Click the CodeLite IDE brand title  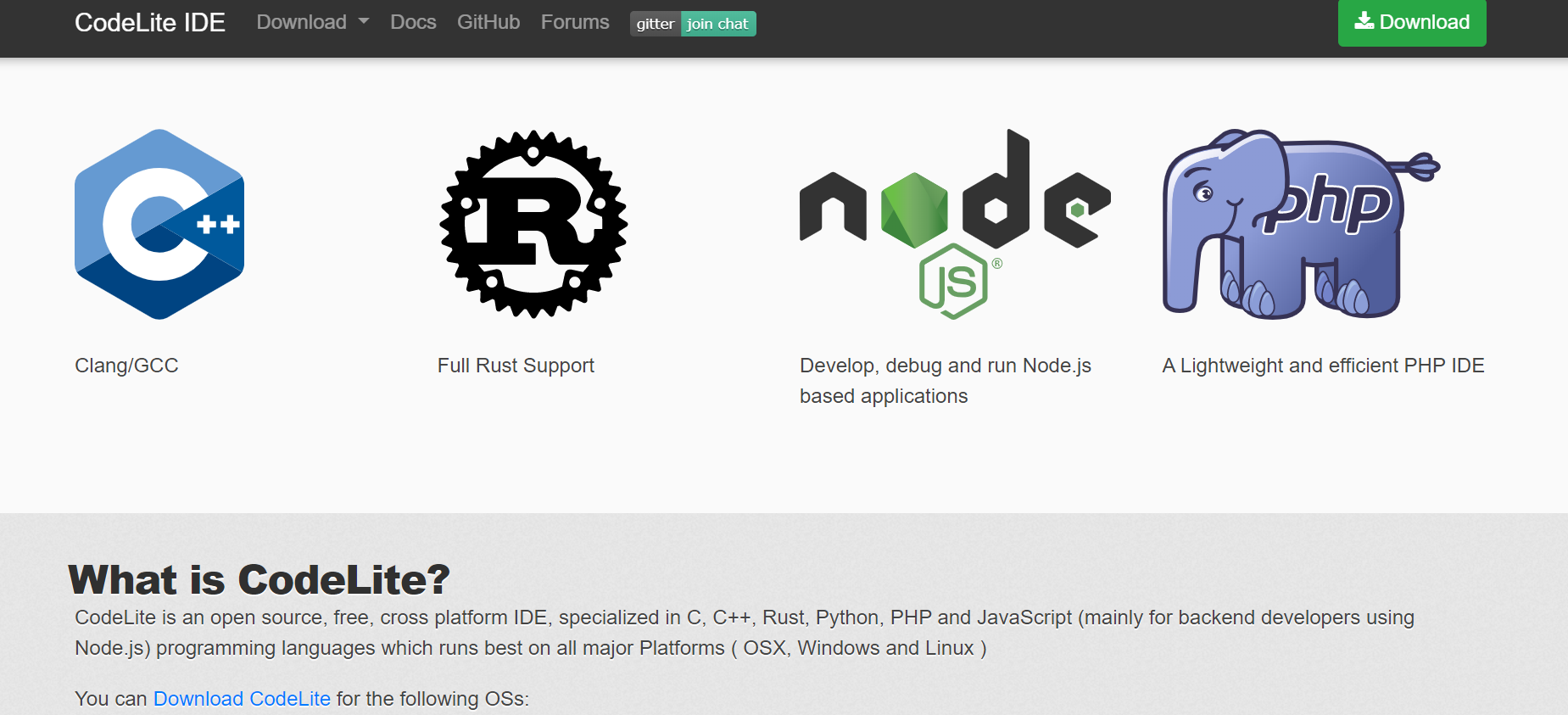[150, 22]
